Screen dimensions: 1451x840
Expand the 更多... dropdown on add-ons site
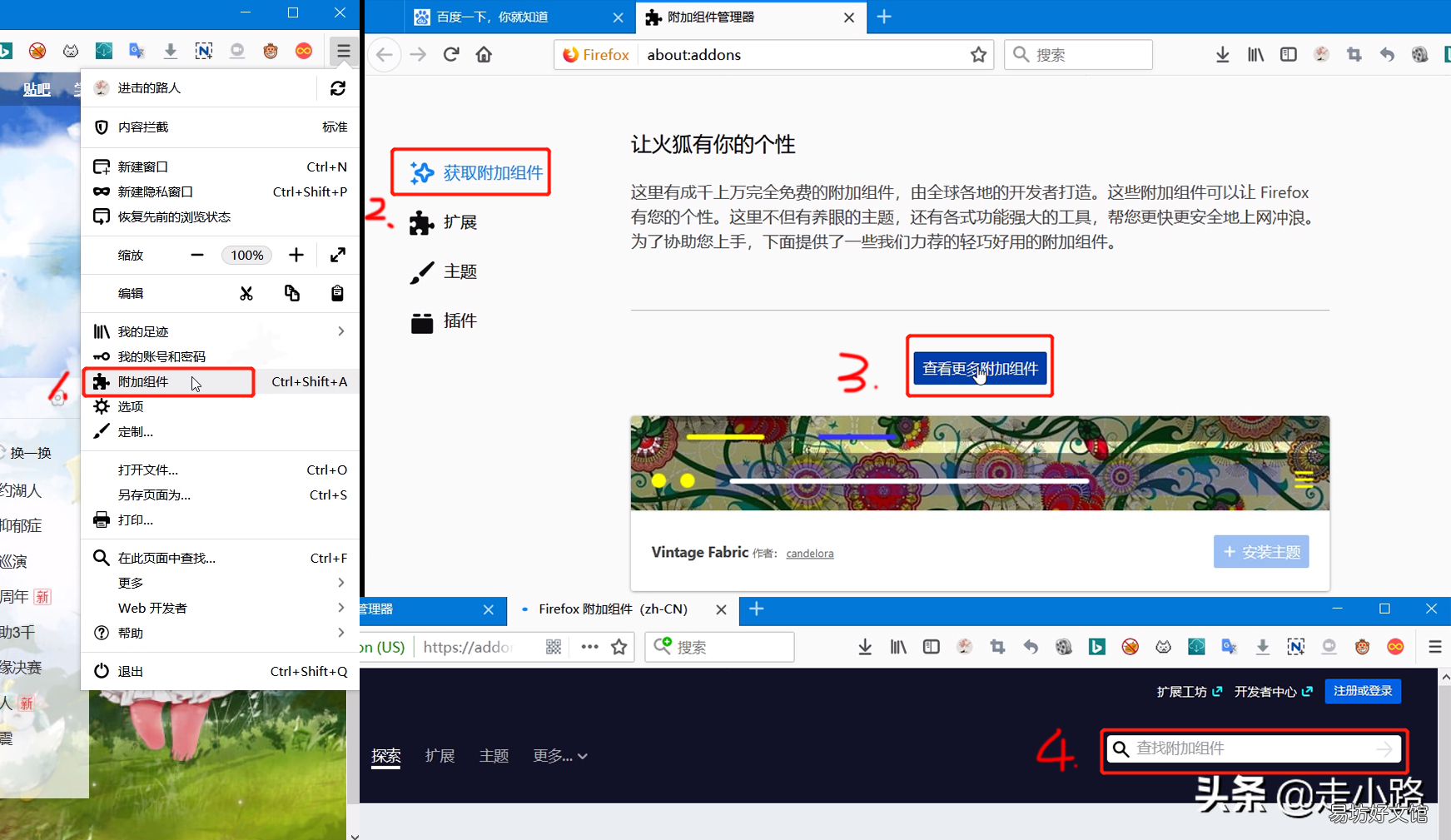coord(560,756)
